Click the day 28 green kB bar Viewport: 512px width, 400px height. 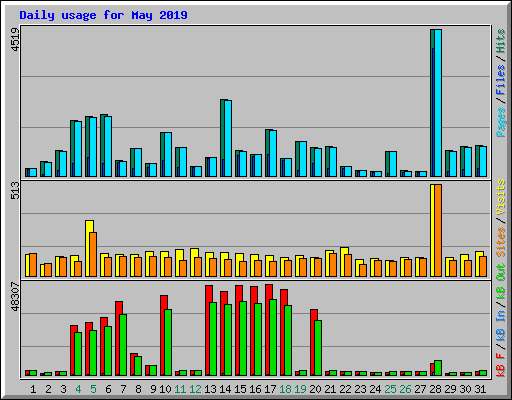point(438,368)
